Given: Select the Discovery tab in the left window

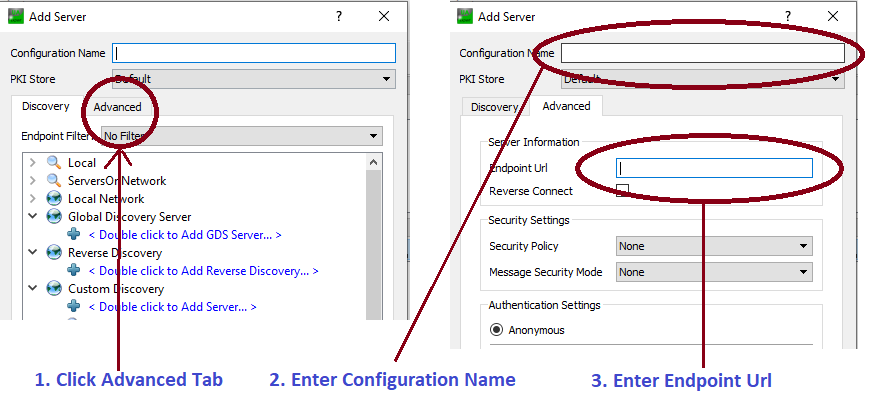Looking at the screenshot, I should point(46,106).
